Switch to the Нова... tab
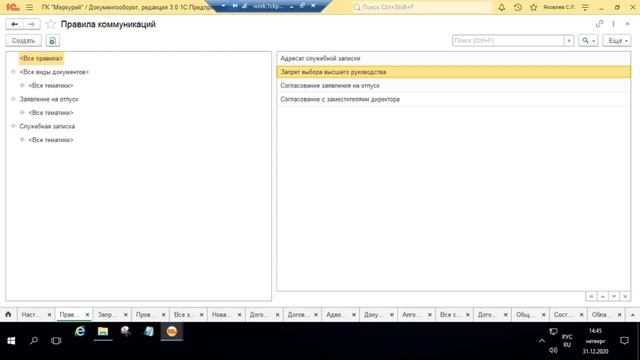640x360 pixels. point(220,315)
